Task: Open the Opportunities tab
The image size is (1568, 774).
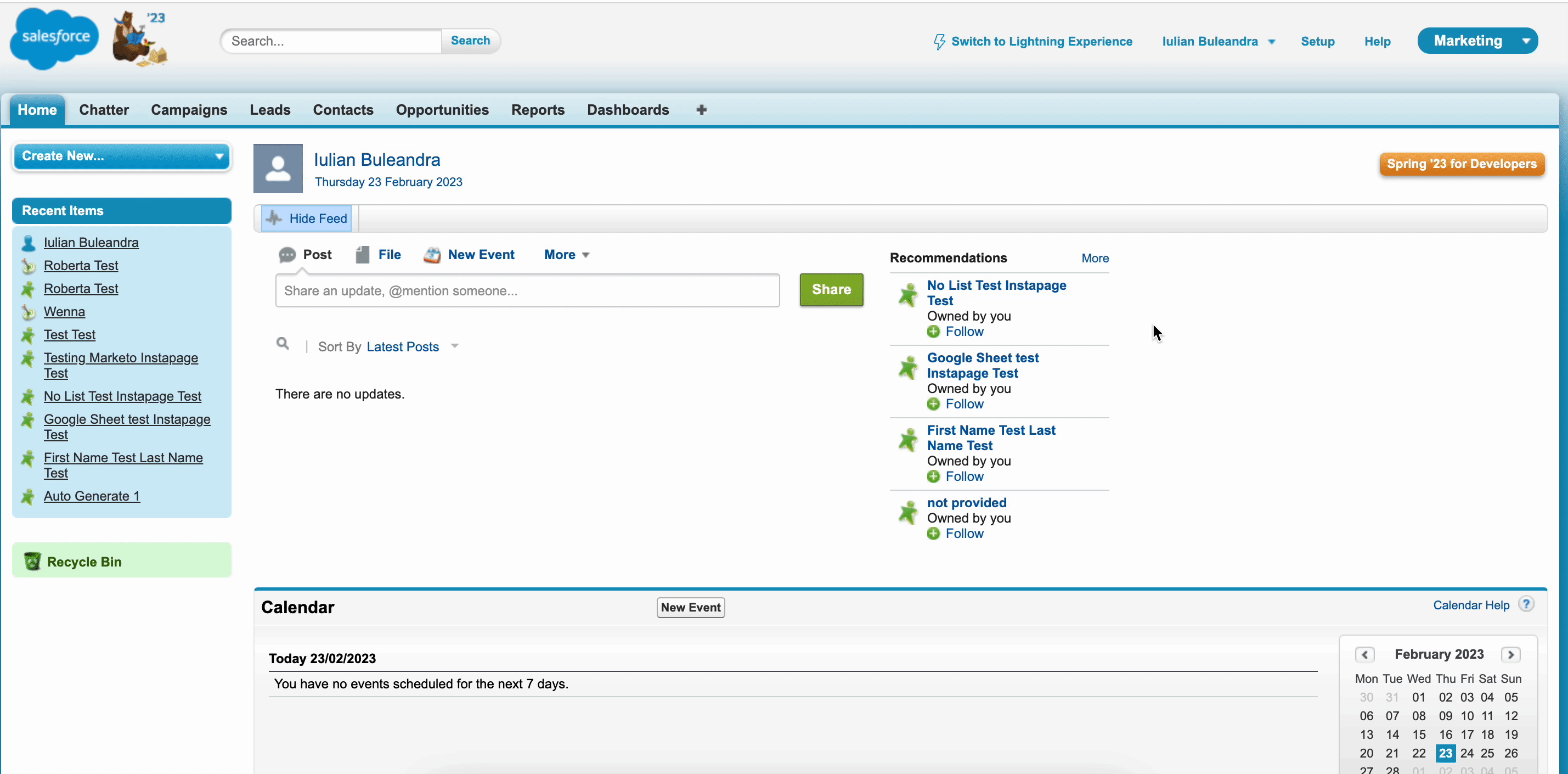Action: (443, 110)
